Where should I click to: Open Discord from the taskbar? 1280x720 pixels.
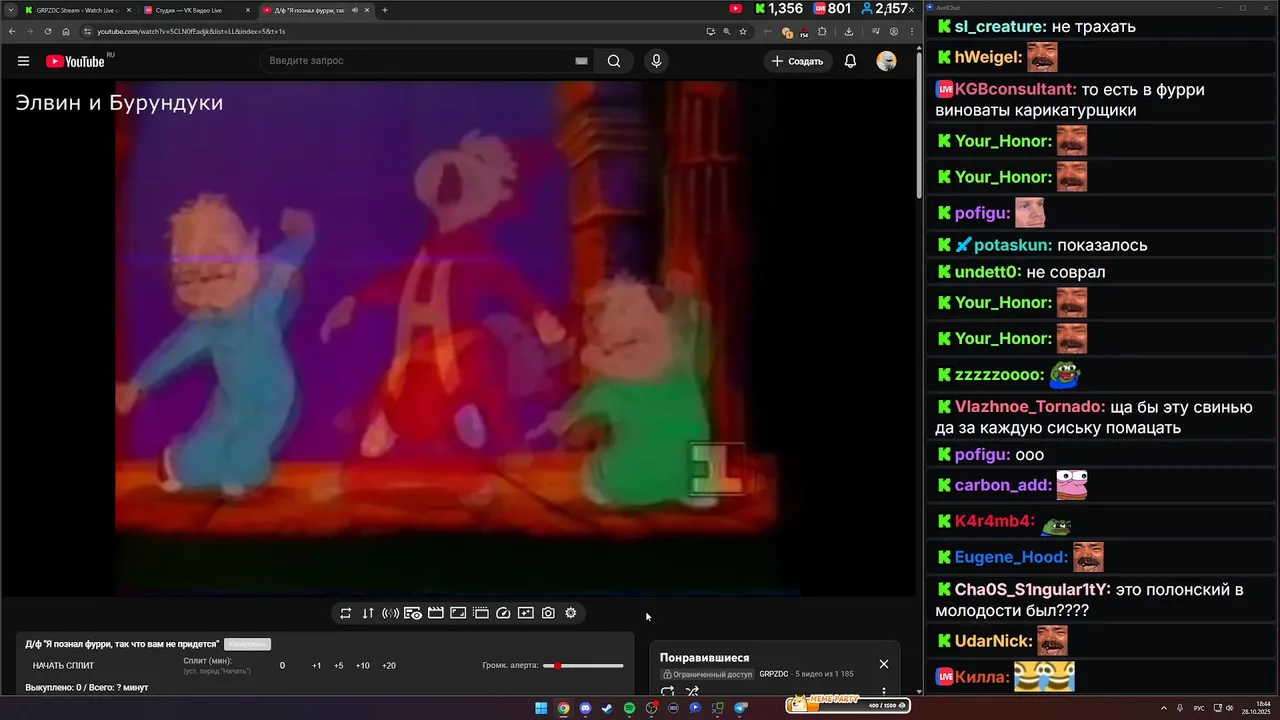coord(585,708)
